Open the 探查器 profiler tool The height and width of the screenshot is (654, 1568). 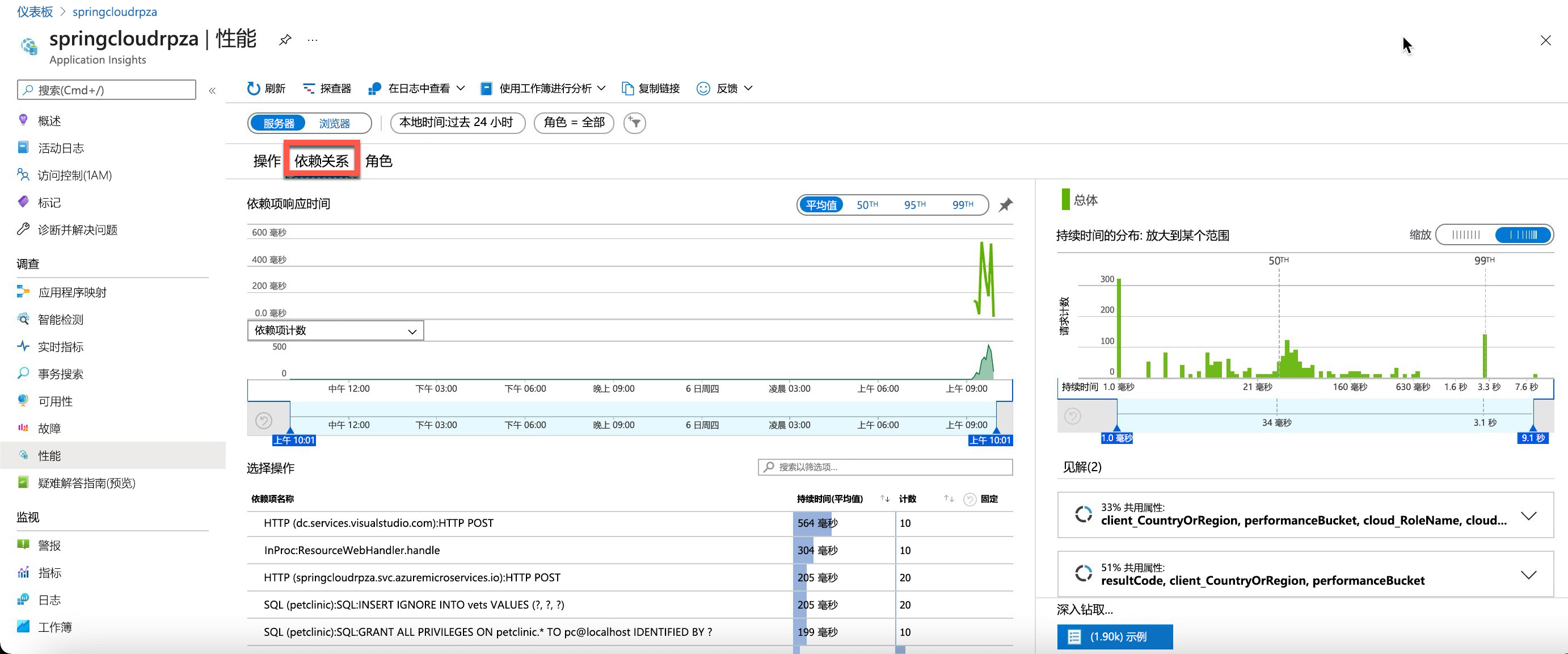(327, 89)
